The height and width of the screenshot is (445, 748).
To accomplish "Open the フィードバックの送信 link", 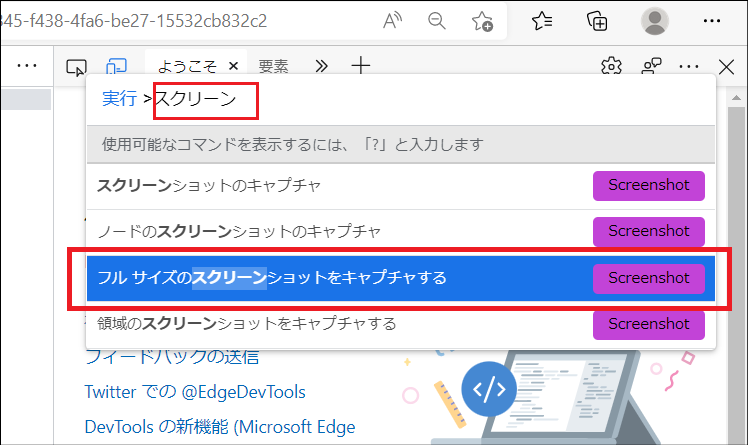I will click(172, 357).
